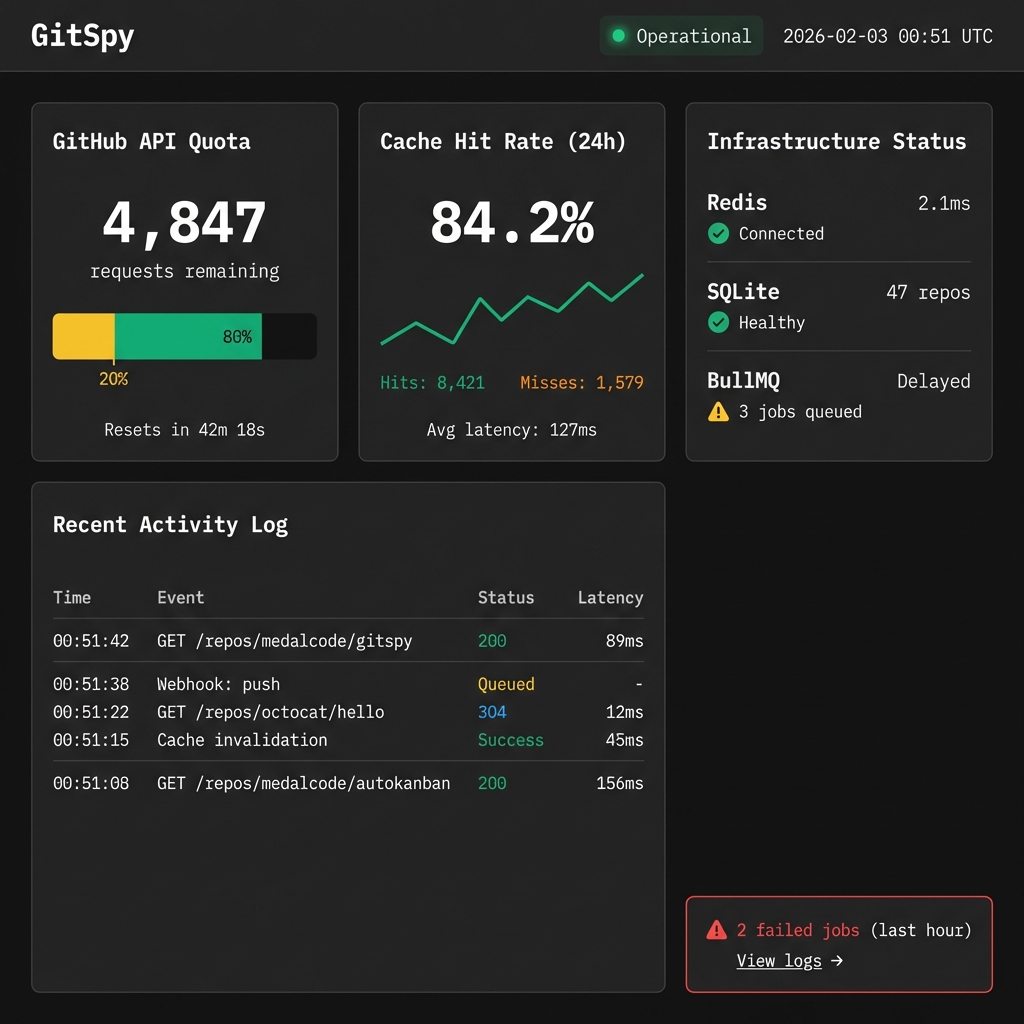Open the View logs link

click(779, 961)
